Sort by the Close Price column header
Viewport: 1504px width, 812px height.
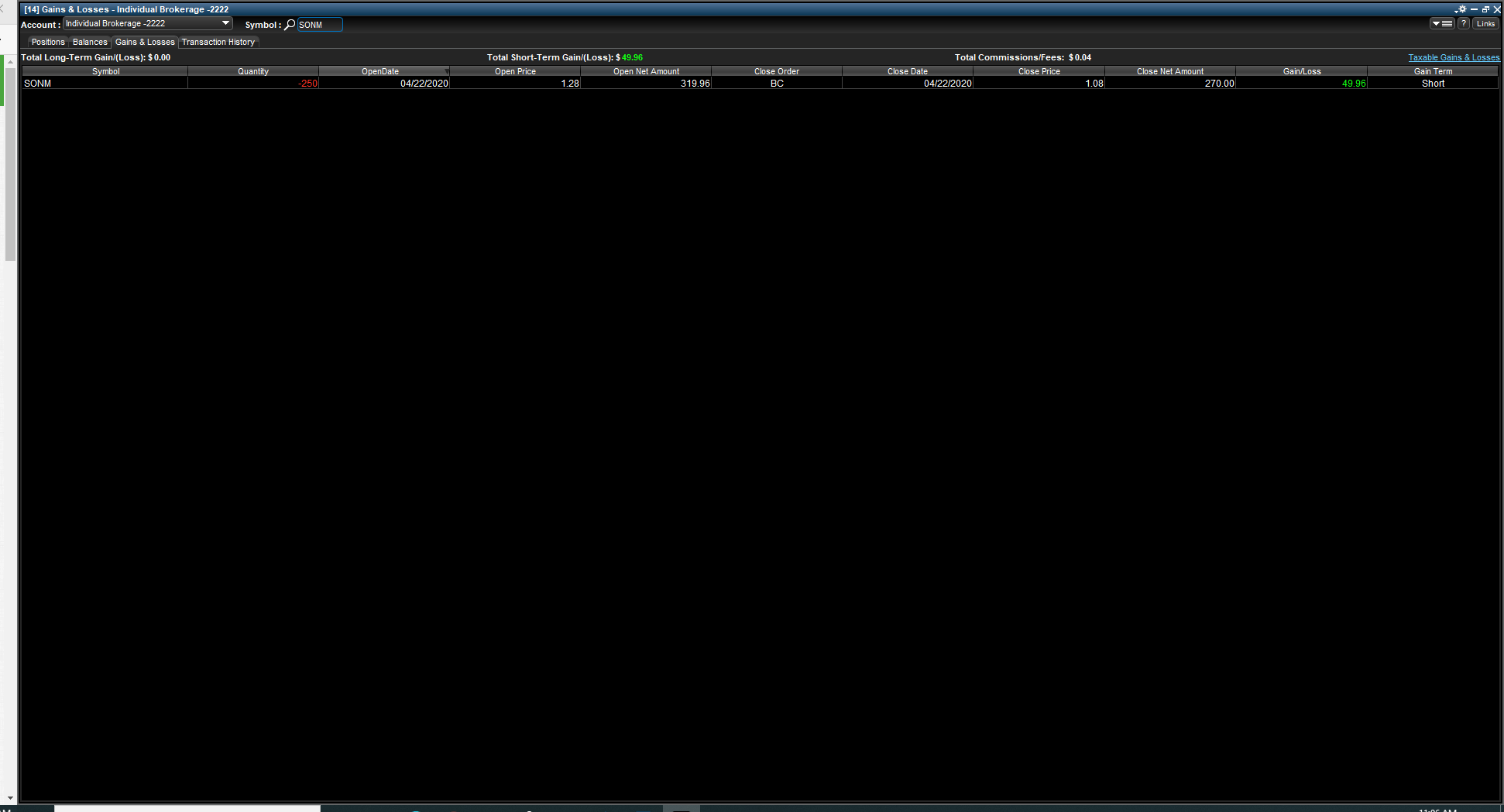pos(1039,71)
